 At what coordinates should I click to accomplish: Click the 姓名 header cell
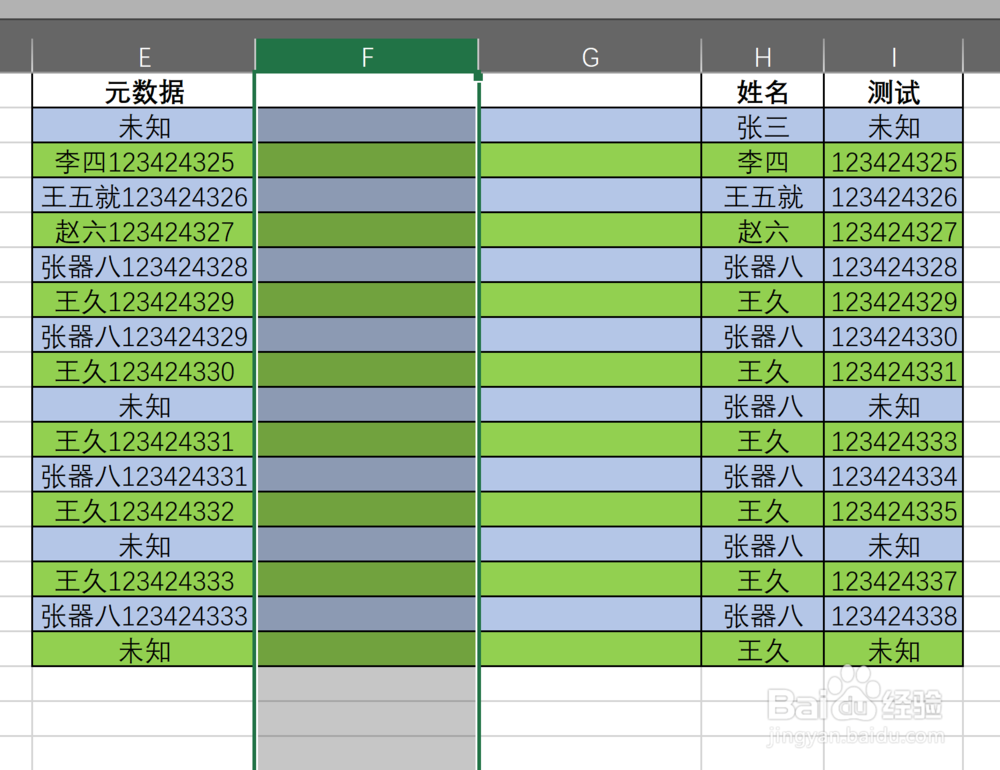762,91
